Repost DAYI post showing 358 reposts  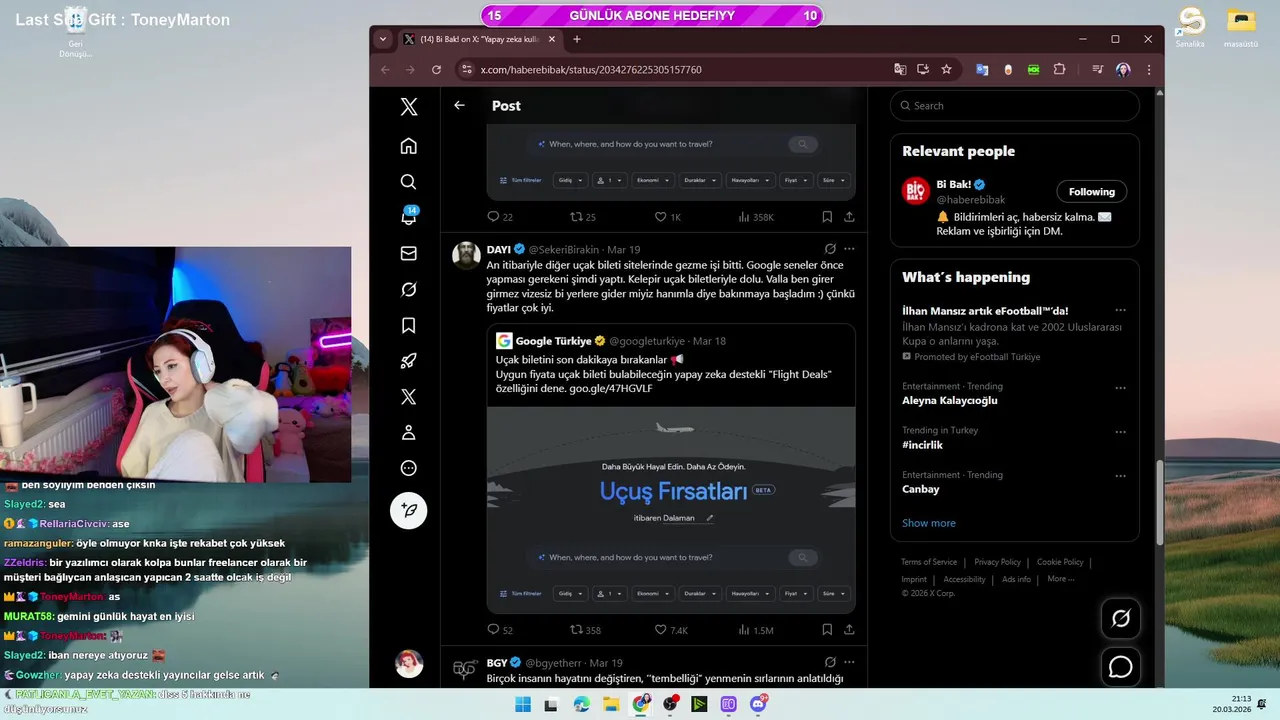(585, 630)
